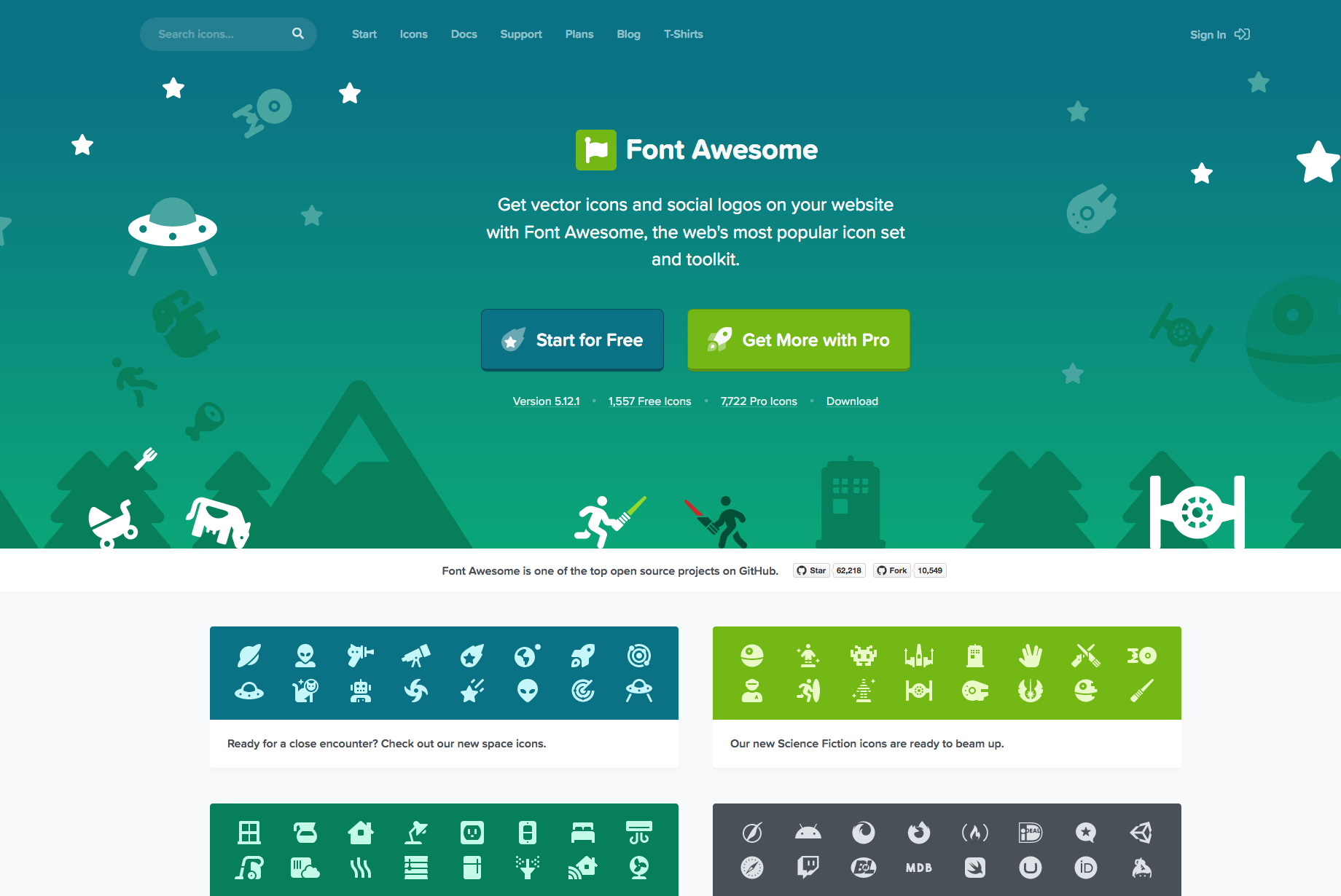Image resolution: width=1341 pixels, height=896 pixels.
Task: Click the magnifying glass search icon
Action: tap(298, 34)
